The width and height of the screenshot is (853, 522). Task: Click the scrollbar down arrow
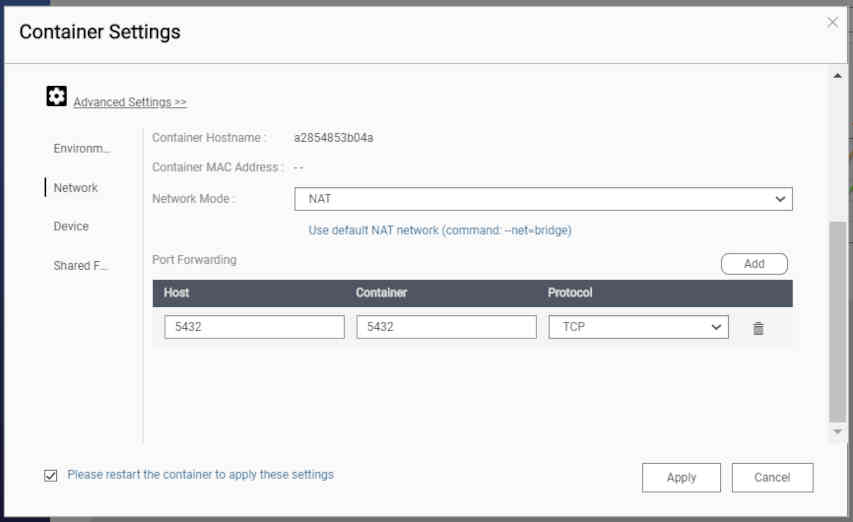pyautogui.click(x=838, y=432)
